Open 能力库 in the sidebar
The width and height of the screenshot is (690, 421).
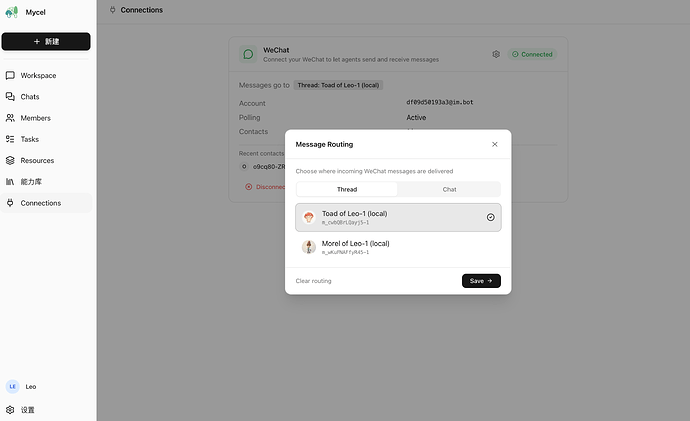46,182
